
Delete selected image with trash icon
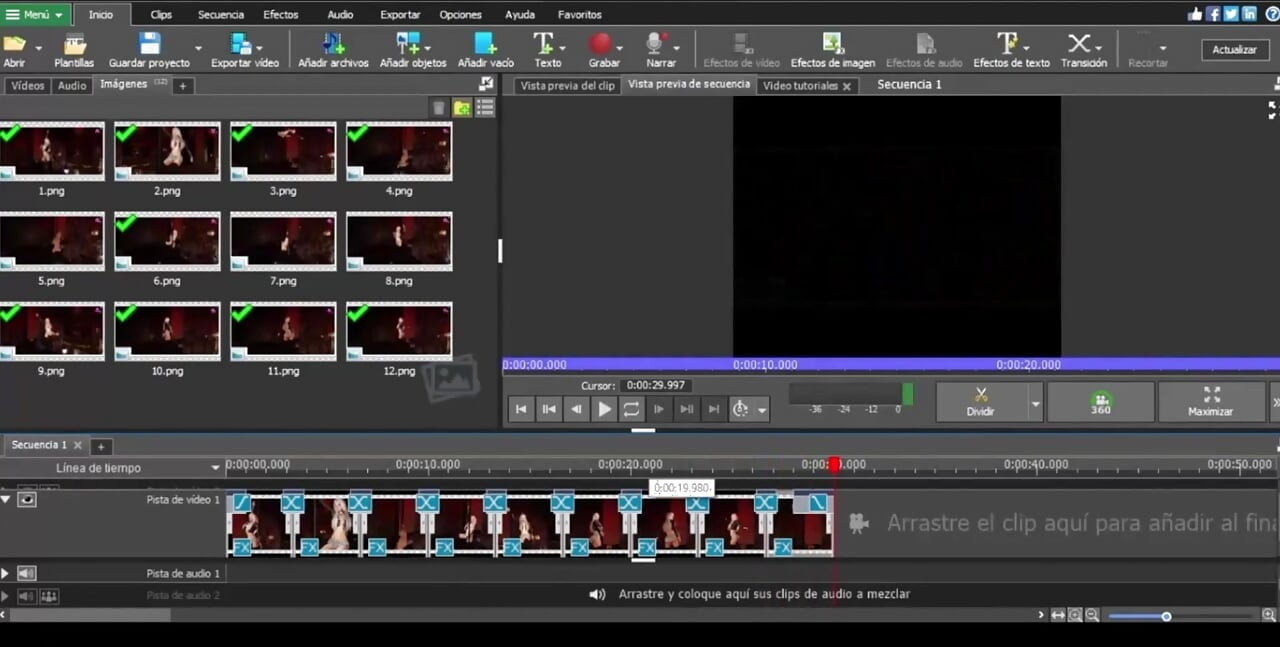438,108
